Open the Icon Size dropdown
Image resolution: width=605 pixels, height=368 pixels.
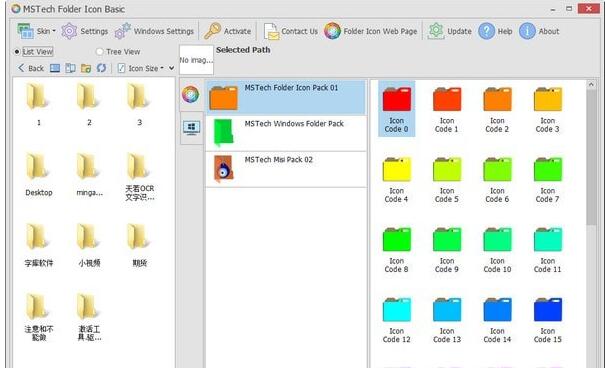[140, 68]
